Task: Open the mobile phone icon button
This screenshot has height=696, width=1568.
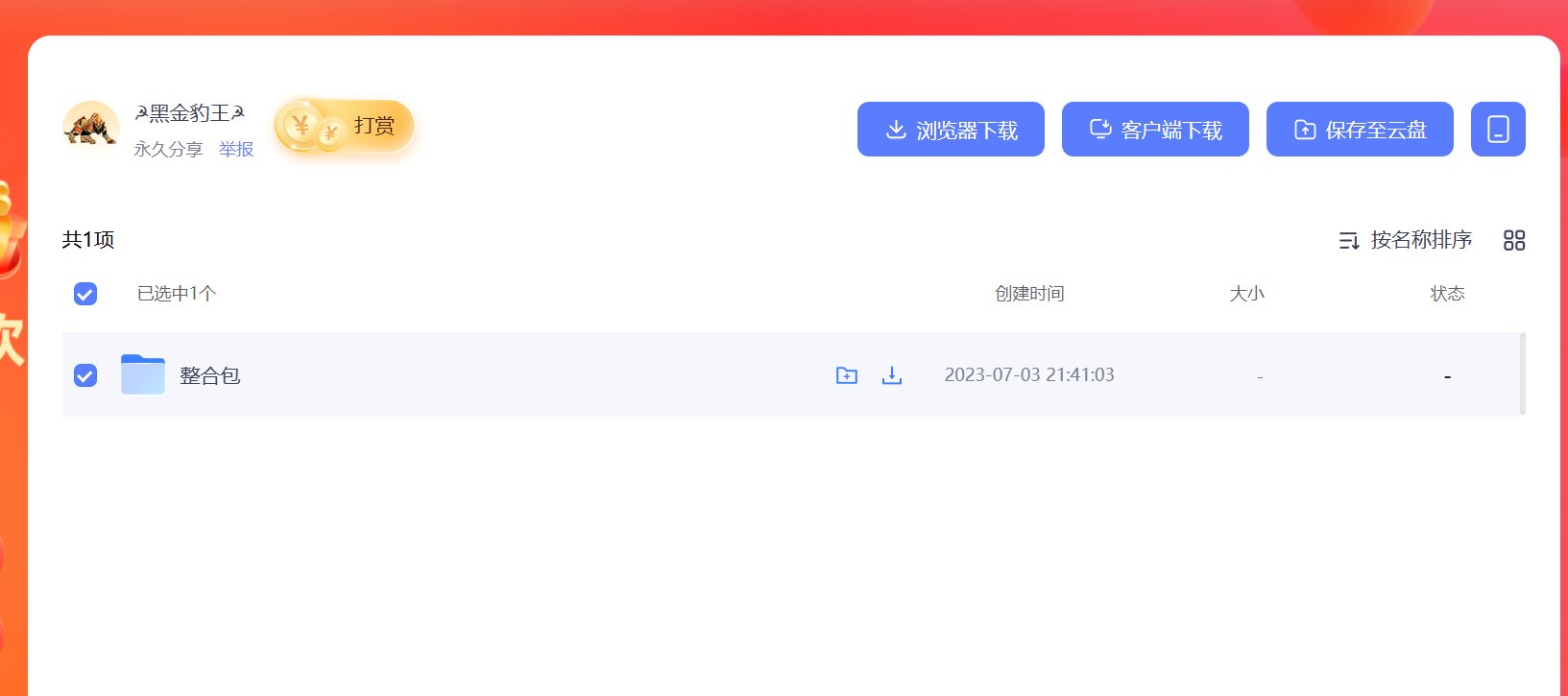Action: [1498, 130]
